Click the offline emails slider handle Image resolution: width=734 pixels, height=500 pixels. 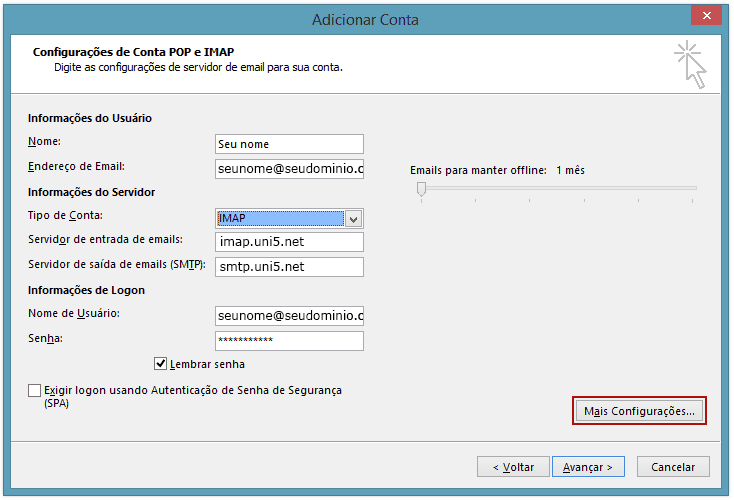[x=421, y=189]
